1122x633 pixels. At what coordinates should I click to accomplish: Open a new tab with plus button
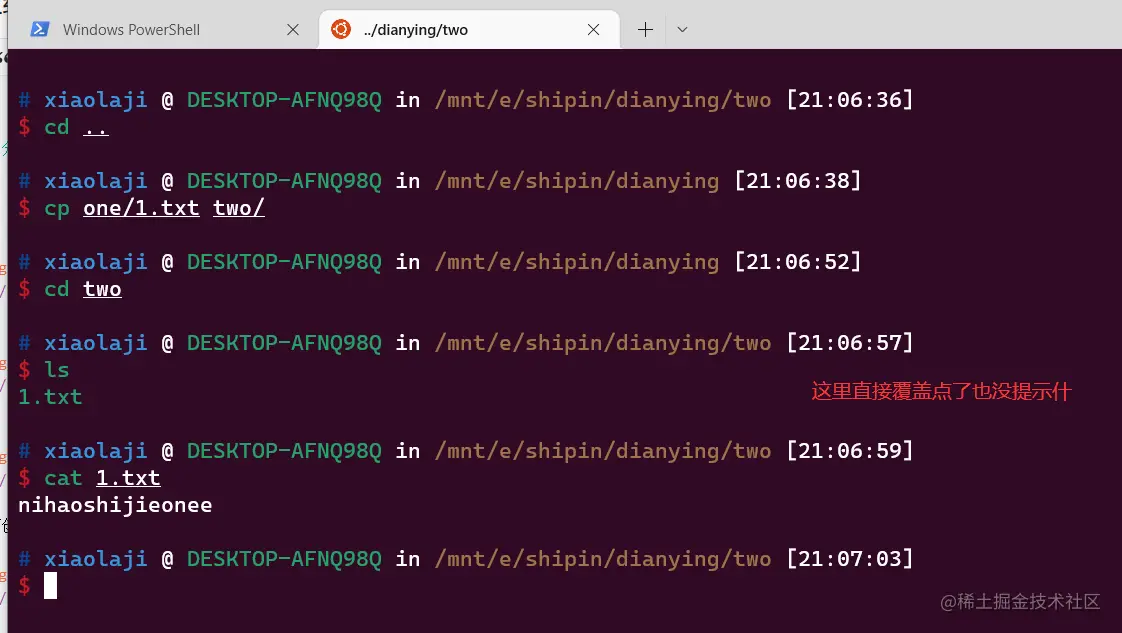(x=645, y=29)
